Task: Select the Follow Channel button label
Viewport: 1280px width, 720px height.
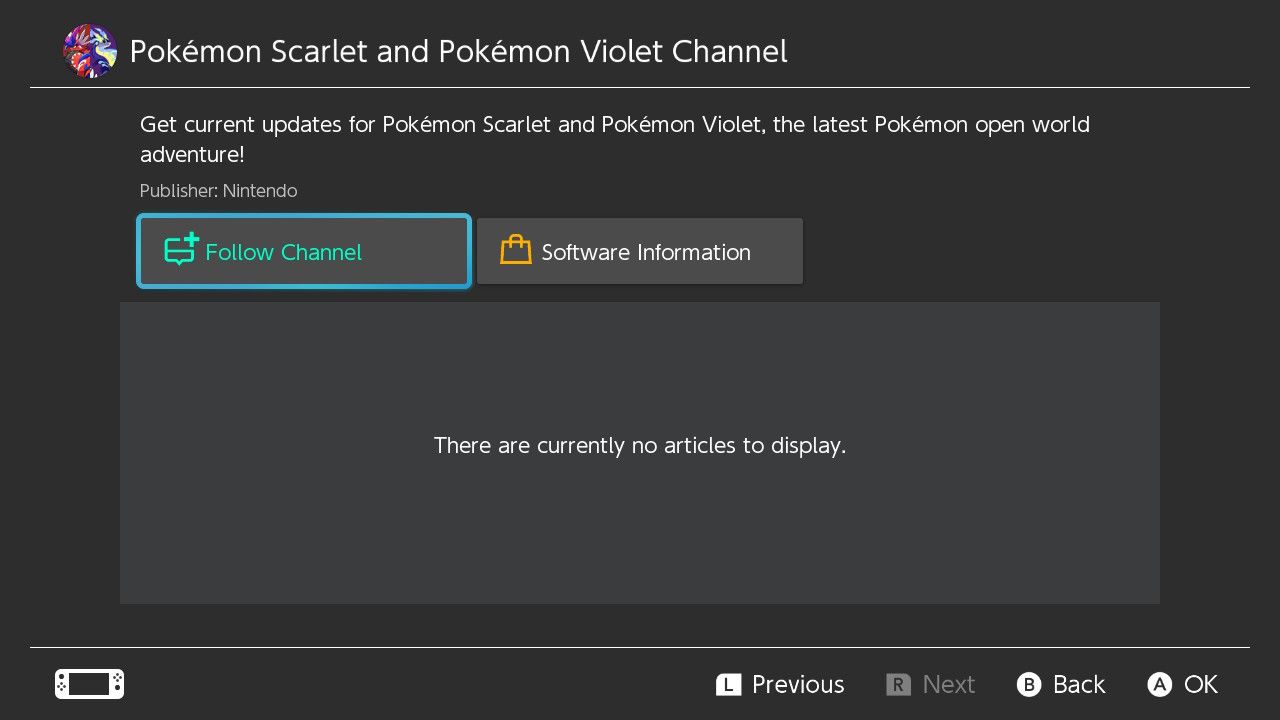Action: (x=283, y=252)
